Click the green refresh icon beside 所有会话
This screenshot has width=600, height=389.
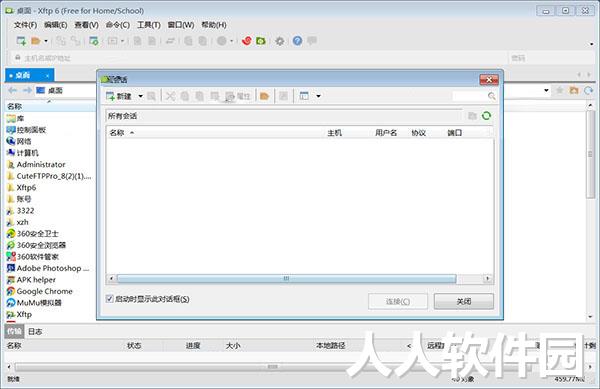coord(486,116)
